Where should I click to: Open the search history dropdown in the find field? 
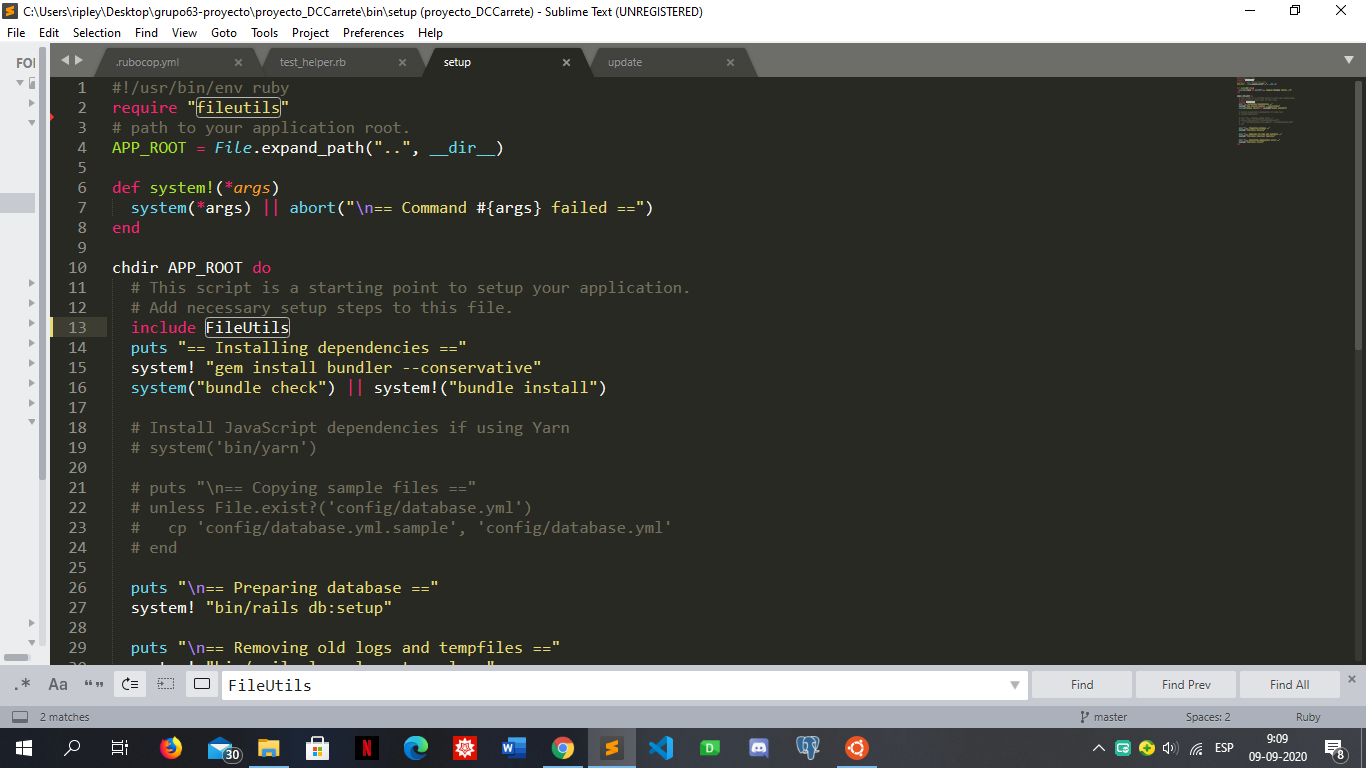coord(1014,684)
